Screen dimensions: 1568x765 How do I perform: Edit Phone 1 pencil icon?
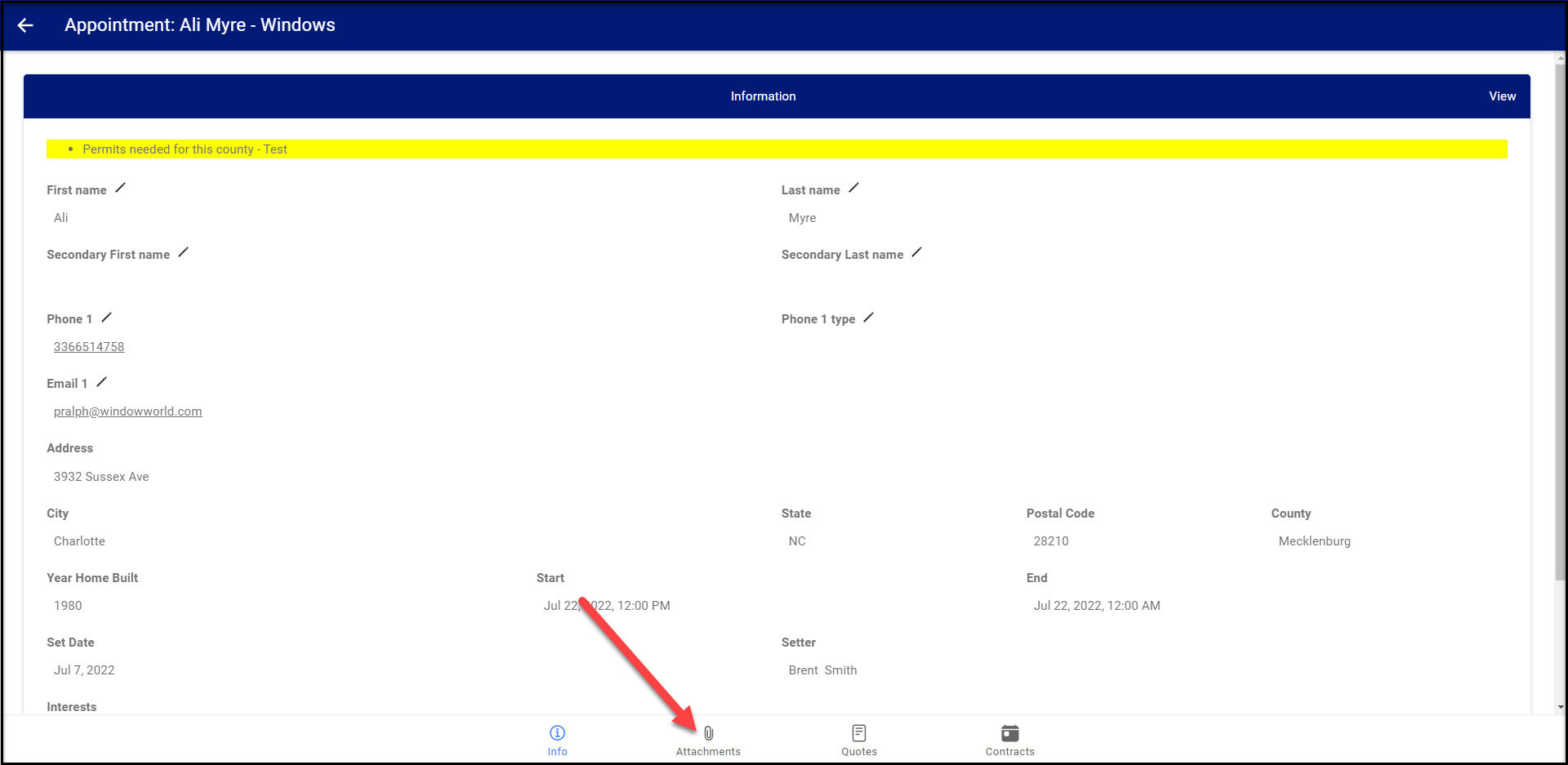106,317
